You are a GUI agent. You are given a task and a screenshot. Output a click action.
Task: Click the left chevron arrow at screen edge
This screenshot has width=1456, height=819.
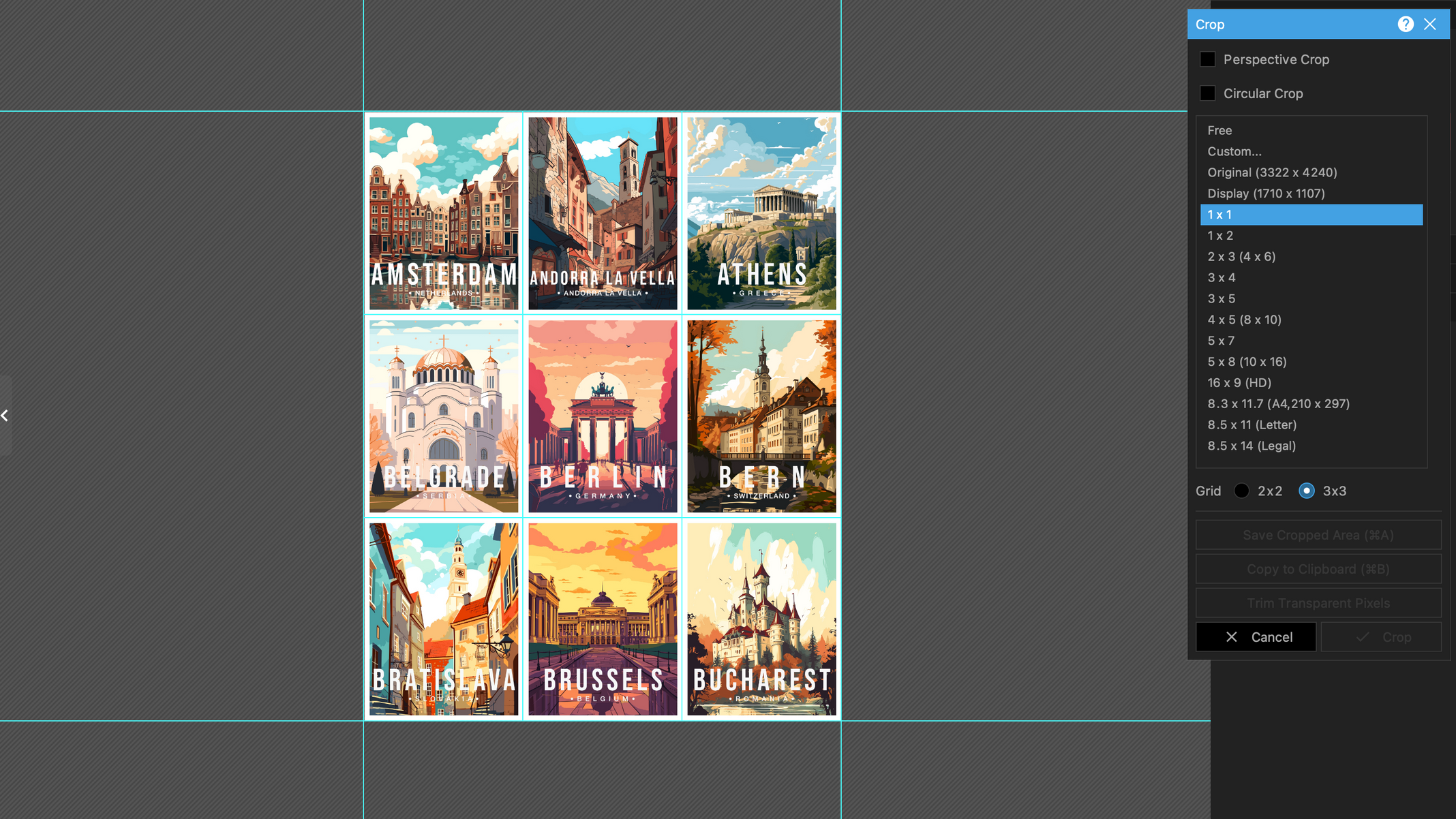(5, 415)
